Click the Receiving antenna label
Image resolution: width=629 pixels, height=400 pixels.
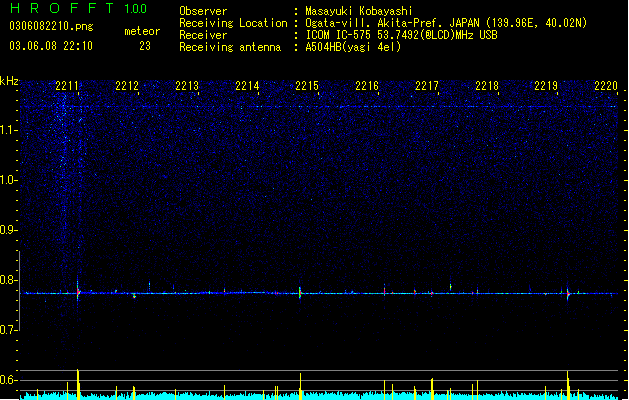point(230,47)
